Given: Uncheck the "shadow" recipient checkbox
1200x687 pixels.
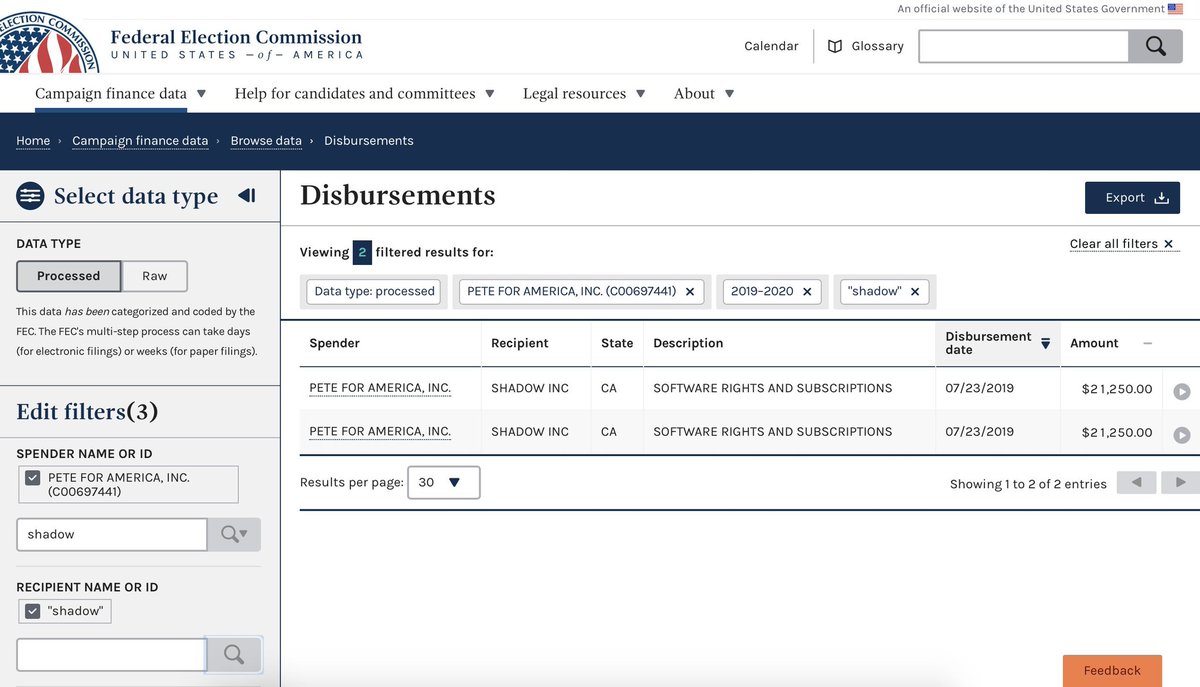Looking at the screenshot, I should (x=33, y=611).
